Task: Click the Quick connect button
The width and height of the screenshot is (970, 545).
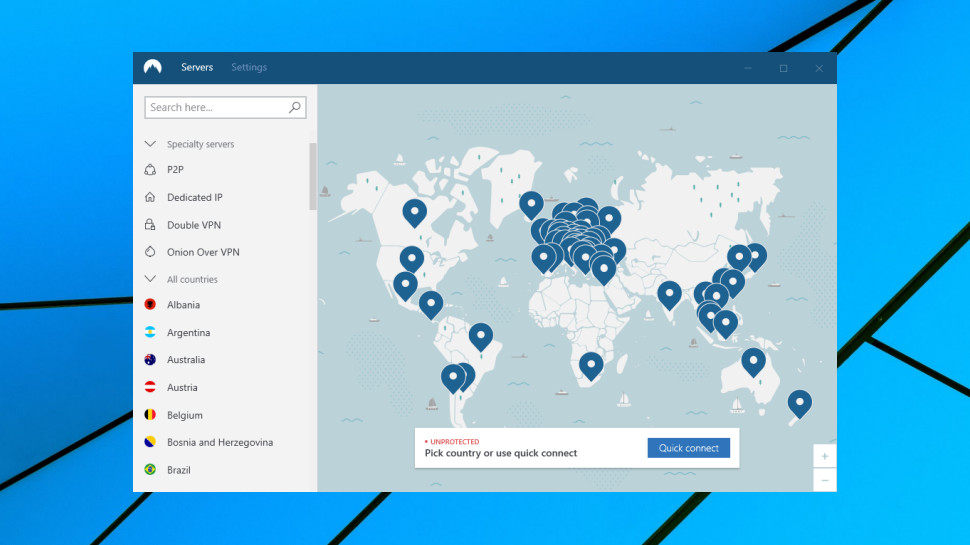Action: pyautogui.click(x=689, y=448)
